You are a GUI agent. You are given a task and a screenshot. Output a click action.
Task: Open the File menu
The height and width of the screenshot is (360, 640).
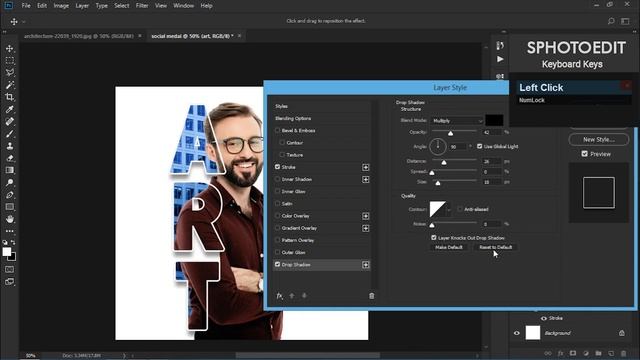(x=26, y=6)
